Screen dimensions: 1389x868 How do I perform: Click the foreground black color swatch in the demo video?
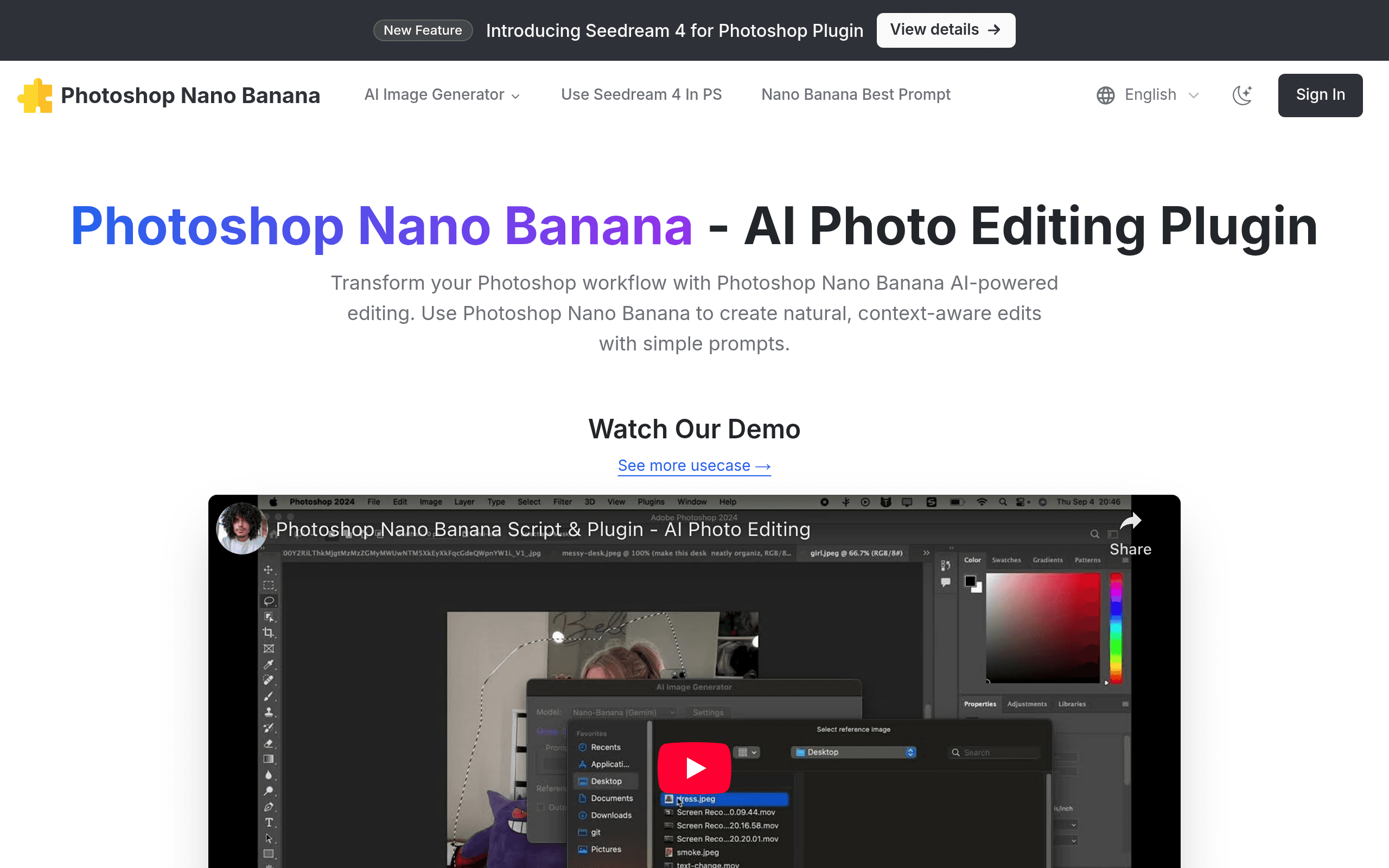970,581
